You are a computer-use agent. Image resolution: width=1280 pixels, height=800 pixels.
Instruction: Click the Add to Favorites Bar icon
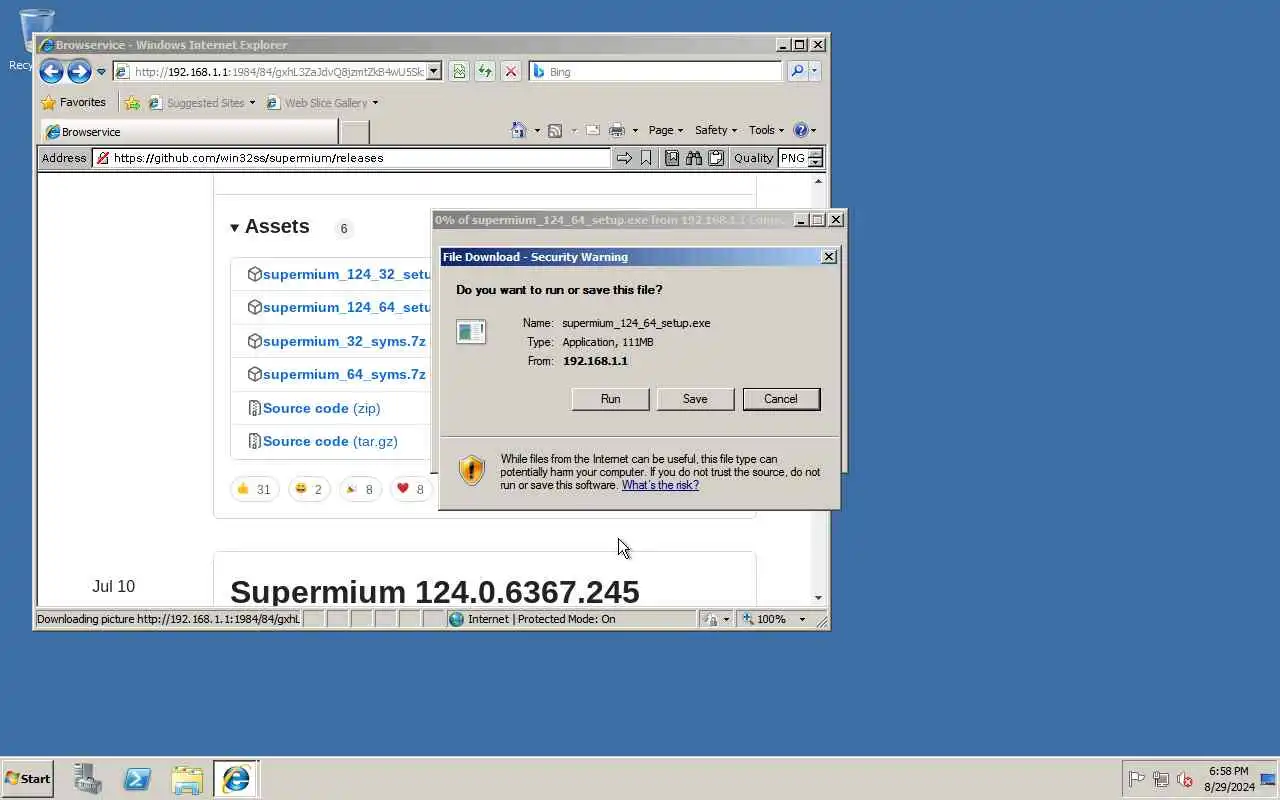[132, 102]
